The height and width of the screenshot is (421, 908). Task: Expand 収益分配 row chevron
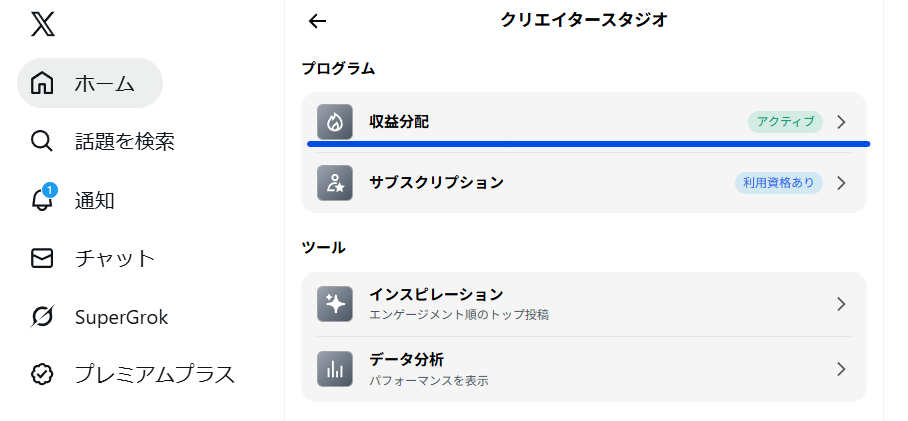click(841, 122)
